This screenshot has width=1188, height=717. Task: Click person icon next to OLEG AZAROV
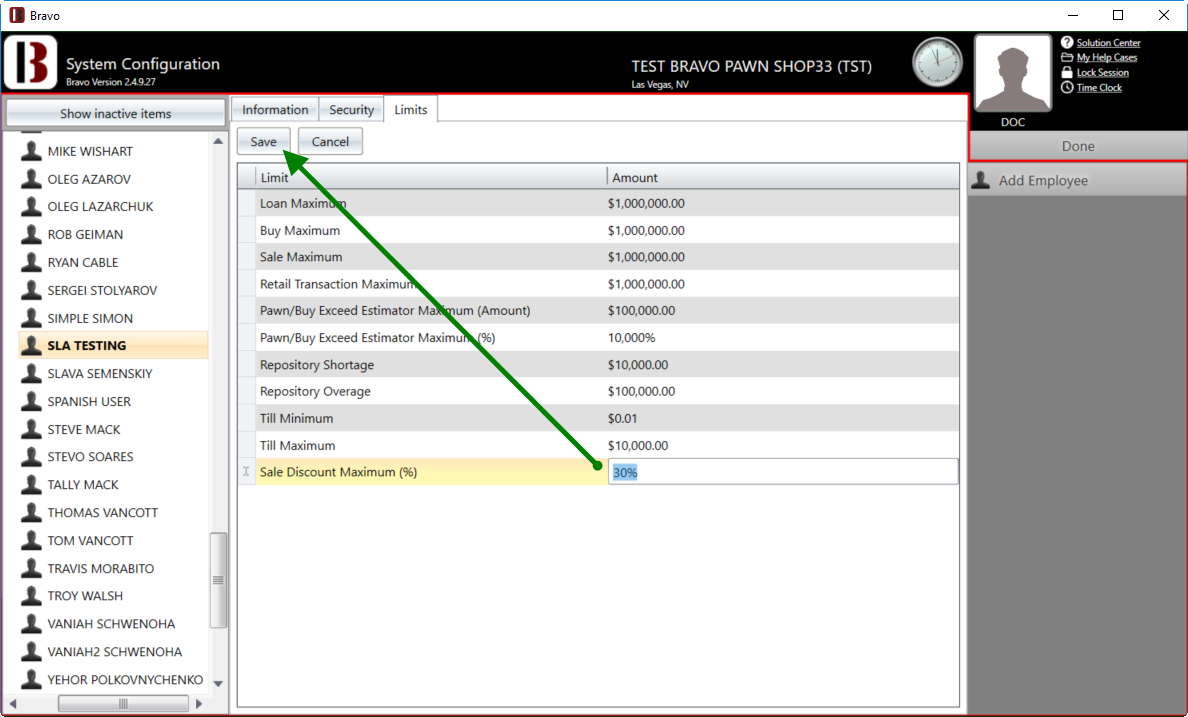tap(31, 179)
